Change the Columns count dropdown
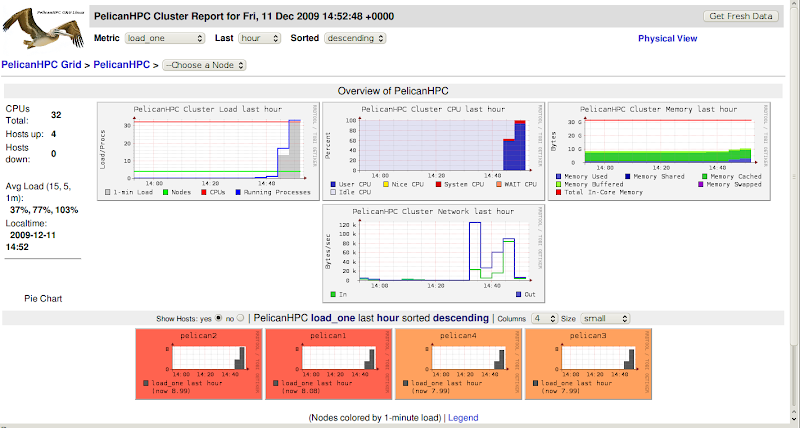This screenshot has width=800, height=428. tap(544, 318)
